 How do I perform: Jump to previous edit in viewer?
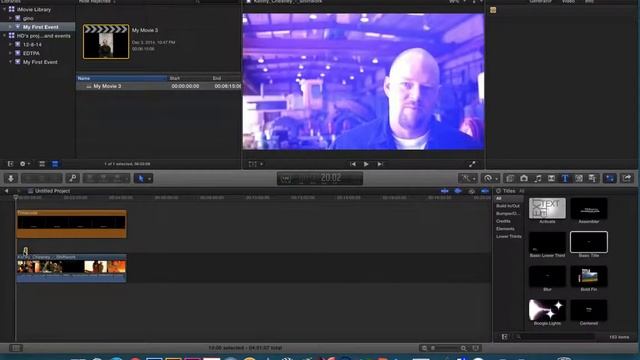click(353, 164)
